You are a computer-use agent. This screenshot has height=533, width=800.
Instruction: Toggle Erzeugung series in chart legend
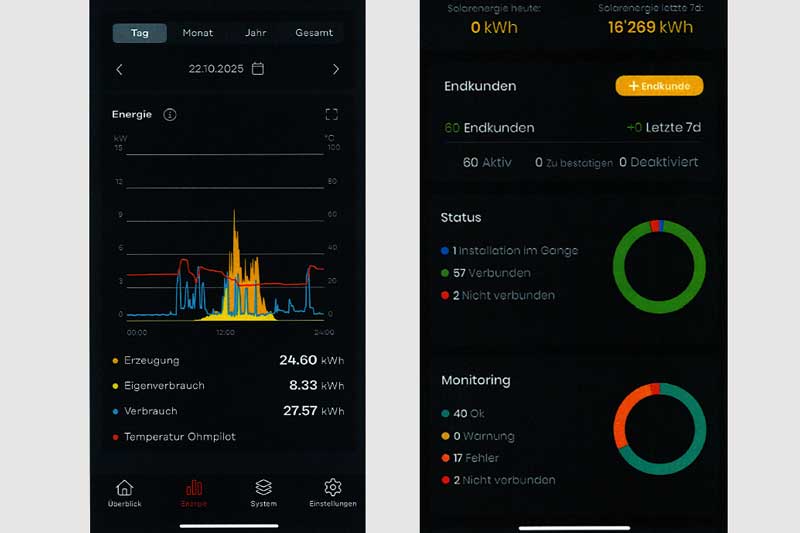point(151,360)
